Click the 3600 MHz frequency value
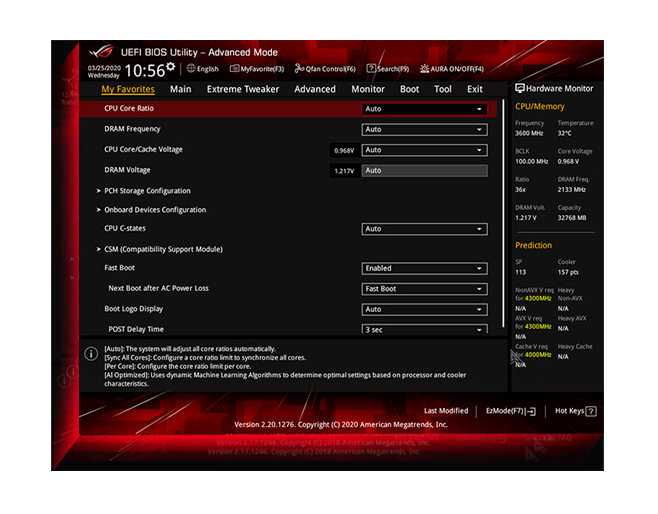 coord(529,133)
